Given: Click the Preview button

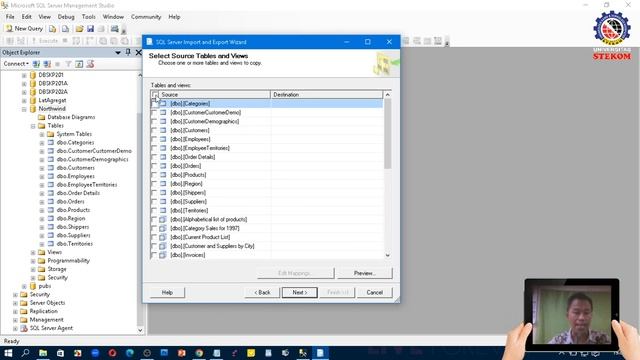Looking at the screenshot, I should tap(365, 273).
